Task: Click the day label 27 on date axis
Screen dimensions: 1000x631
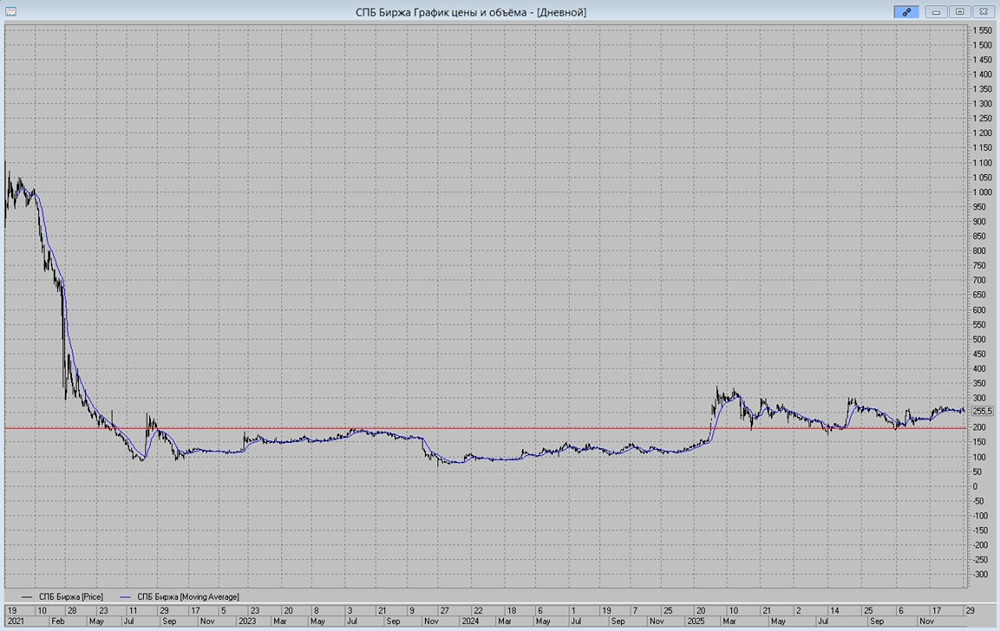Action: point(445,611)
